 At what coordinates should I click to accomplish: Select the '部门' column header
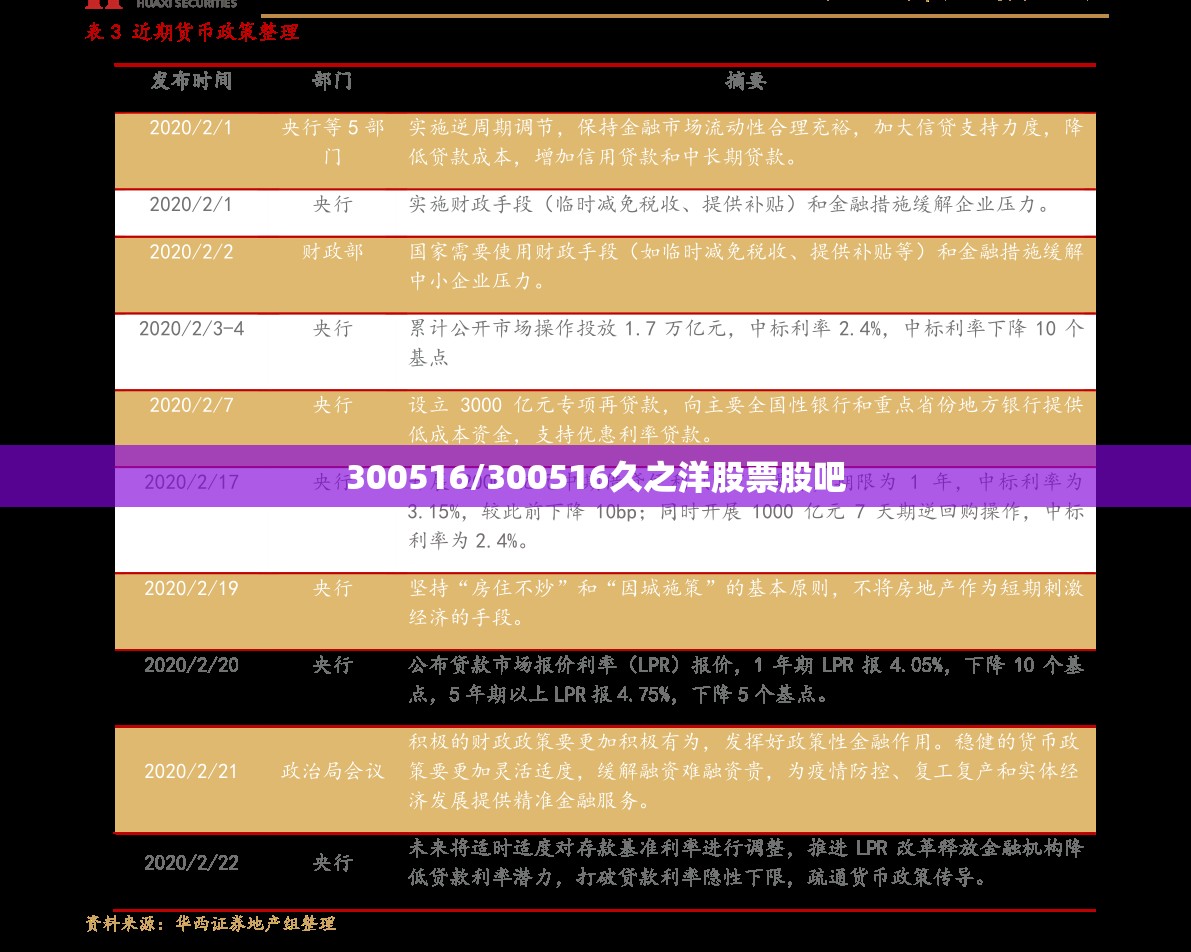[332, 81]
